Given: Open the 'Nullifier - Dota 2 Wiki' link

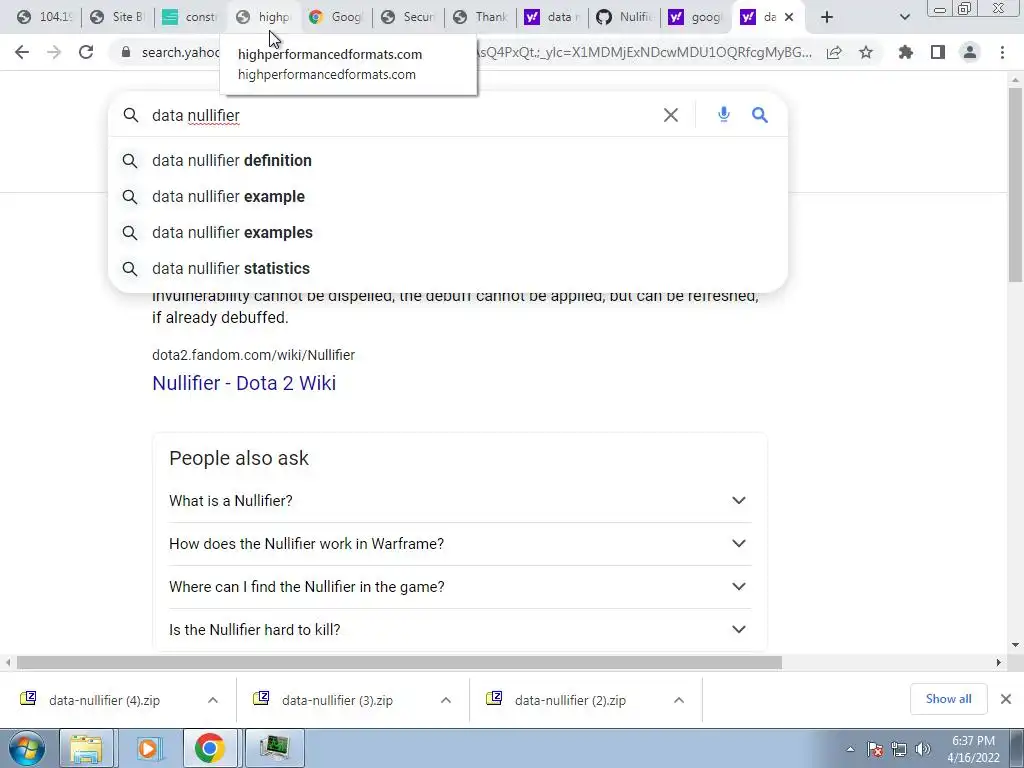Looking at the screenshot, I should tap(244, 383).
